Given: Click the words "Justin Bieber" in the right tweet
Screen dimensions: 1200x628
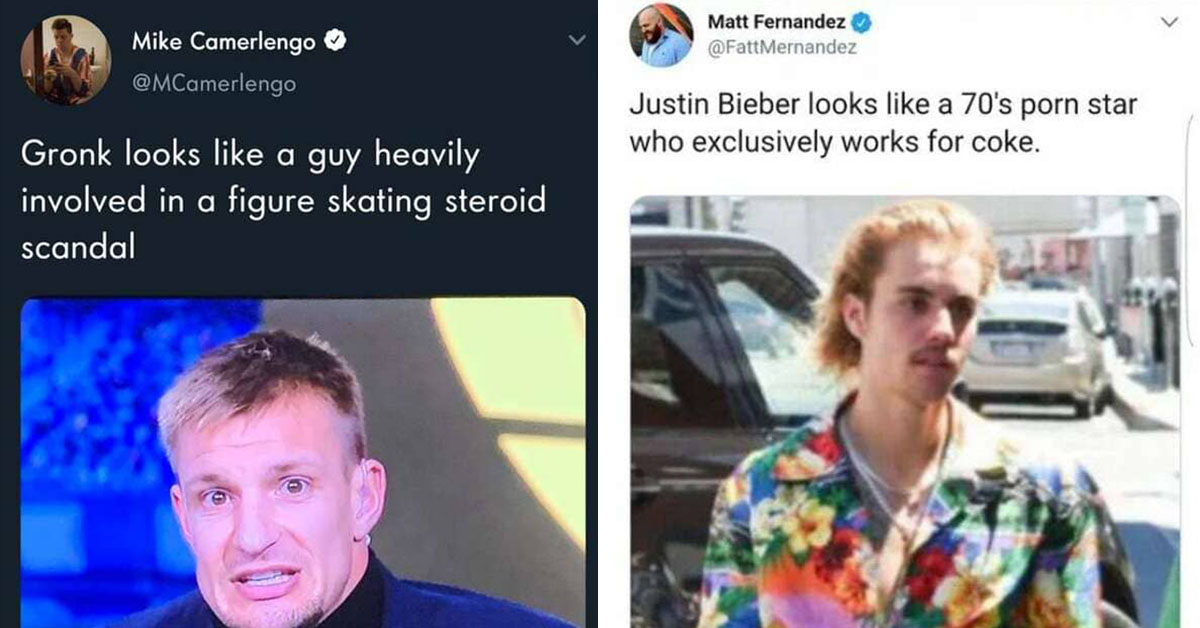Looking at the screenshot, I should (711, 106).
